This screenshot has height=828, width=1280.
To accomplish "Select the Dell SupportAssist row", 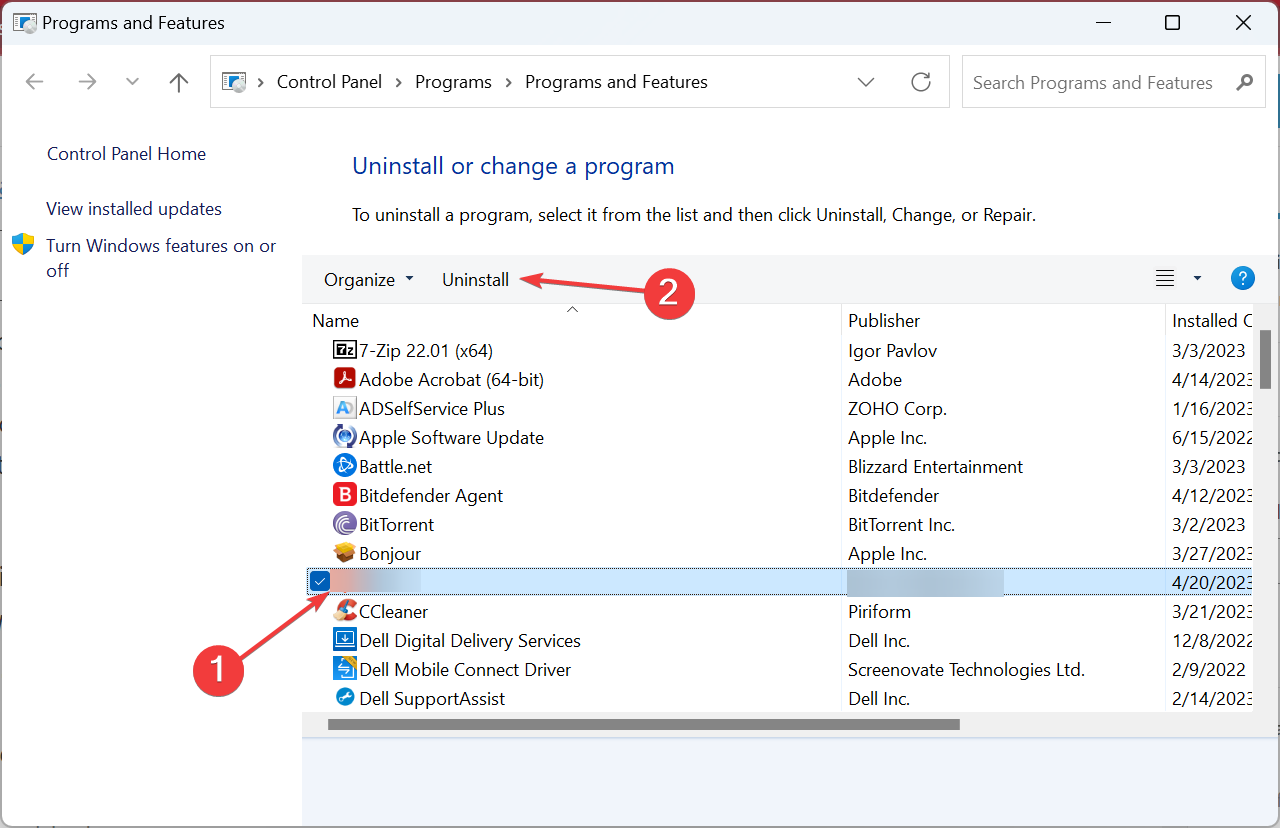I will pyautogui.click(x=780, y=698).
